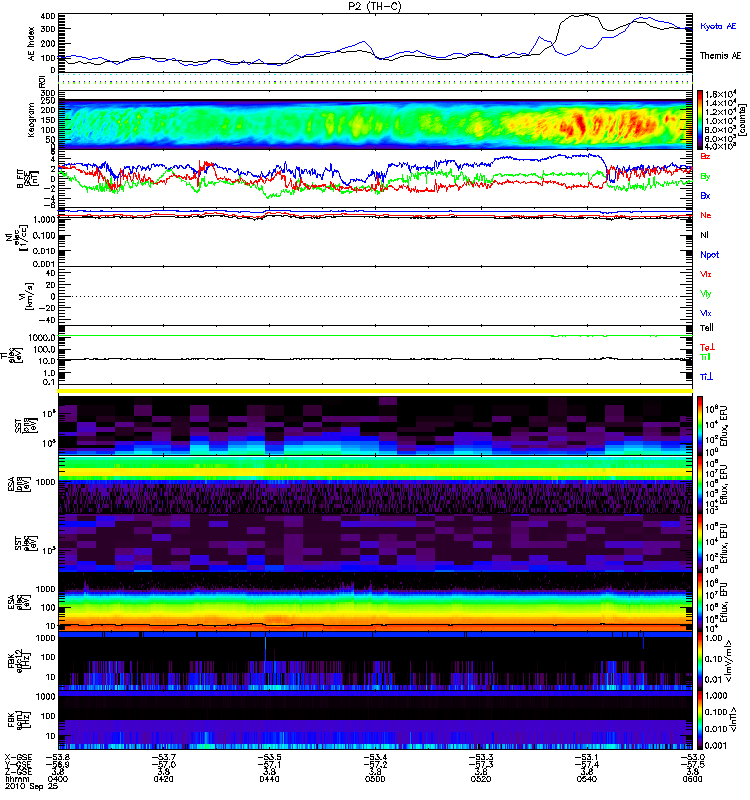Select the blue "Bx" legend label
Screen dimensions: 750x800
pos(705,195)
